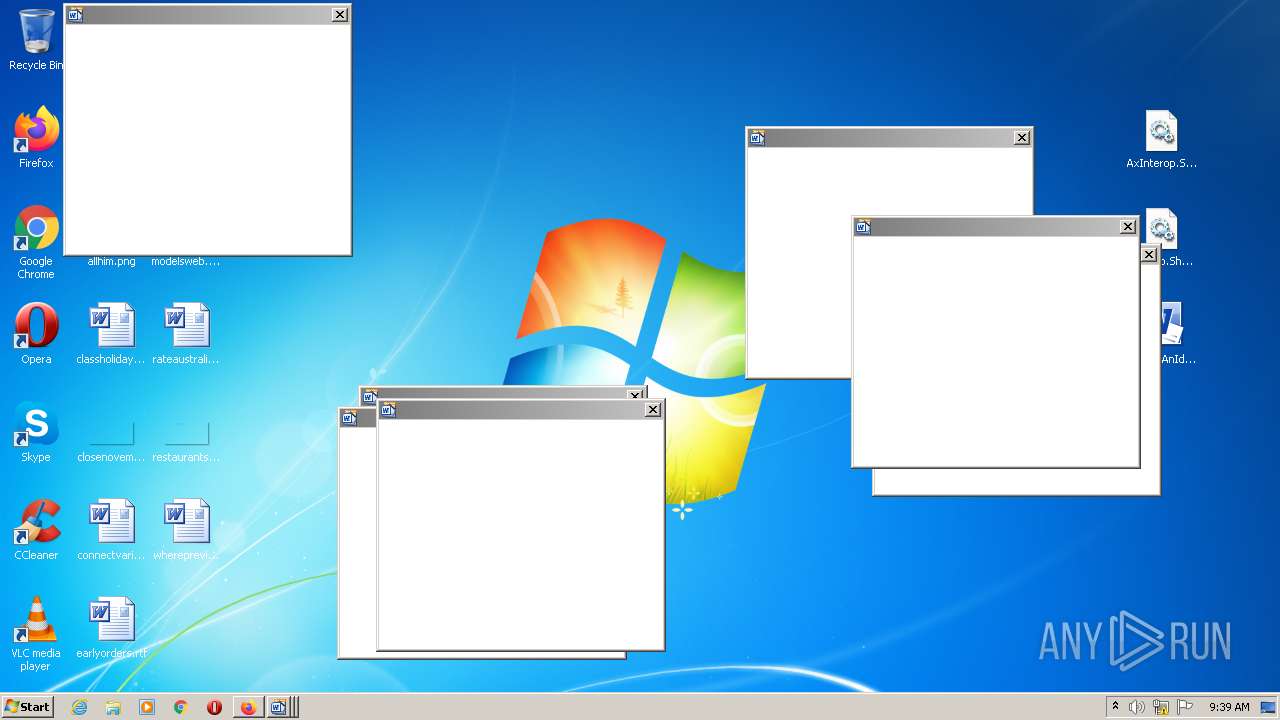1280x720 pixels.
Task: Open Internet Explorer from the taskbar
Action: [x=79, y=707]
